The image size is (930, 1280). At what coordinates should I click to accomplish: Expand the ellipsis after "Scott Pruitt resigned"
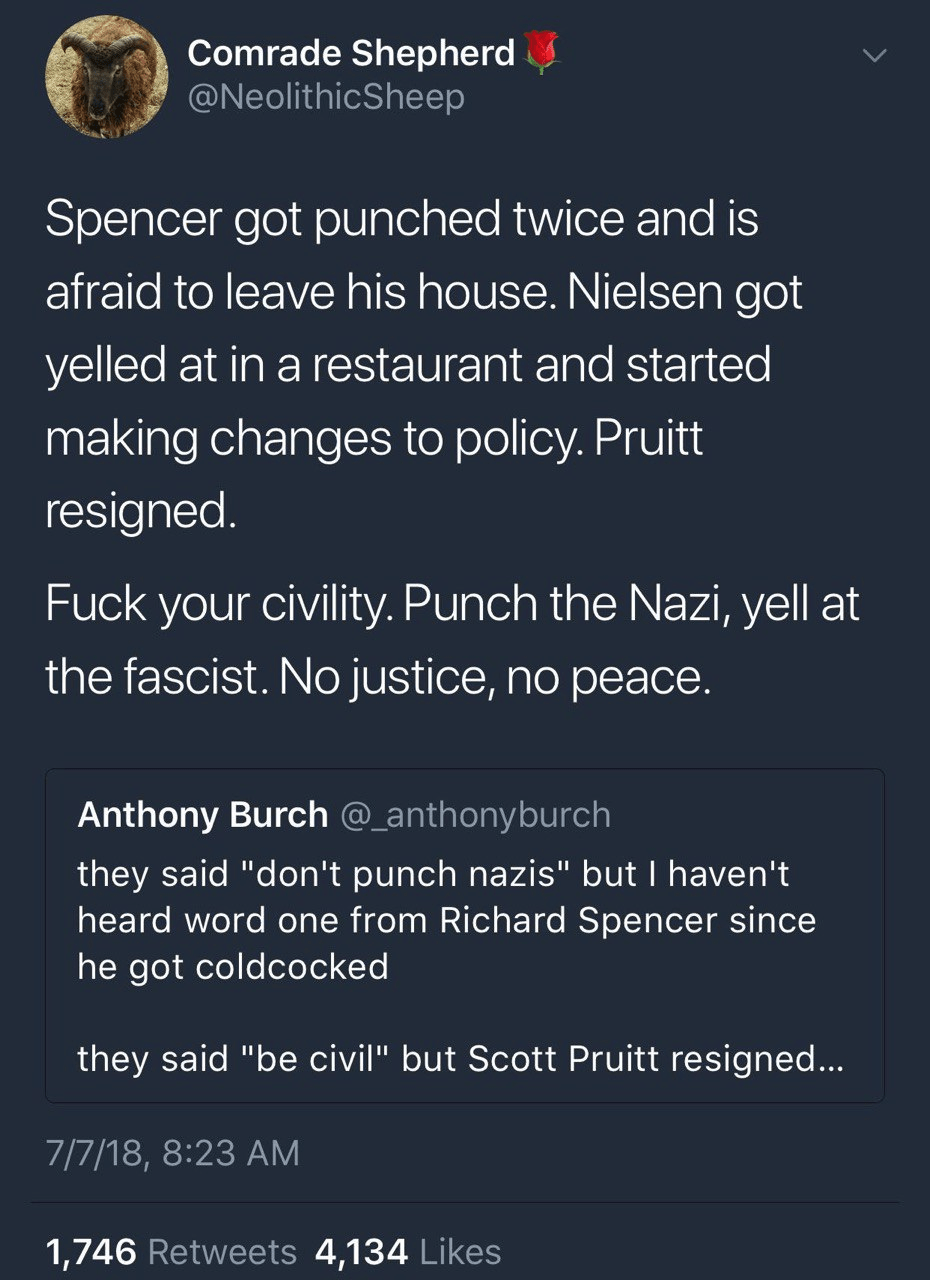pyautogui.click(x=830, y=1059)
